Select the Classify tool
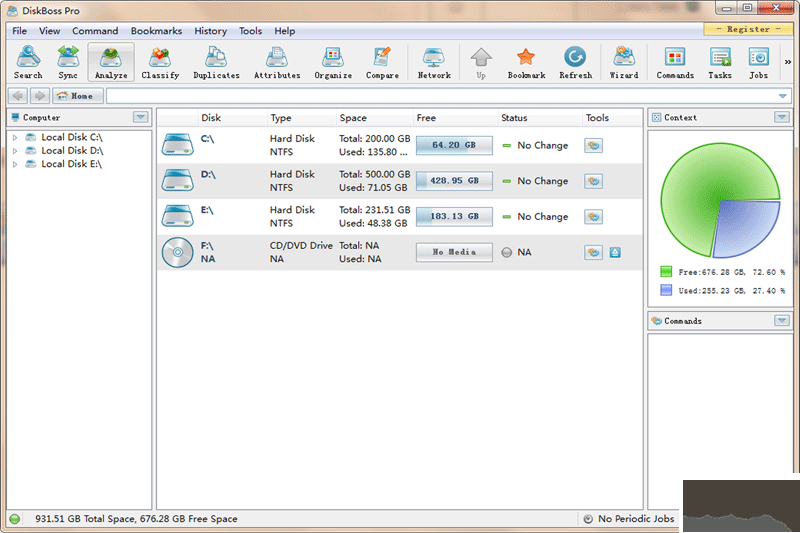Image resolution: width=800 pixels, height=533 pixels. pyautogui.click(x=160, y=62)
